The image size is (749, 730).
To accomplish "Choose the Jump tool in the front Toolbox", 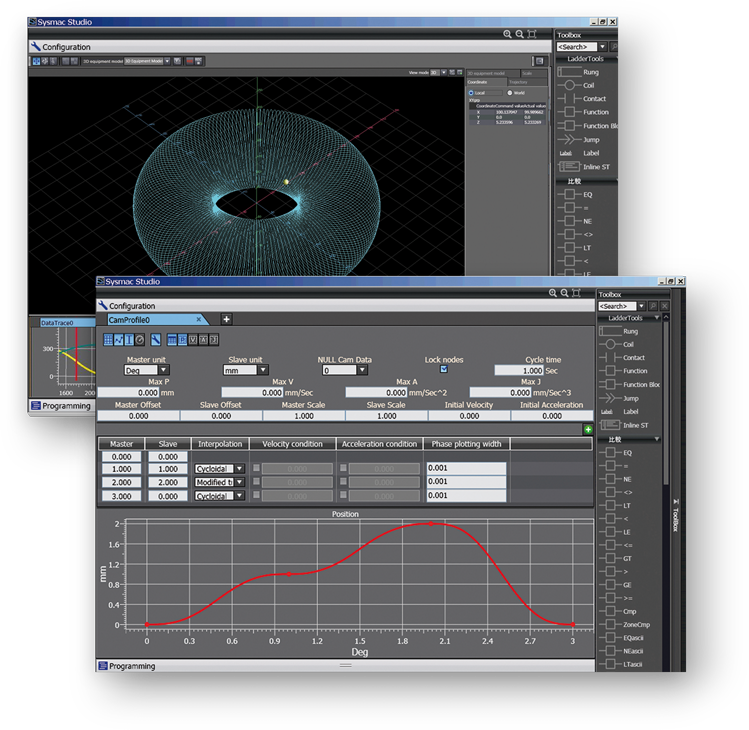I will (x=627, y=398).
